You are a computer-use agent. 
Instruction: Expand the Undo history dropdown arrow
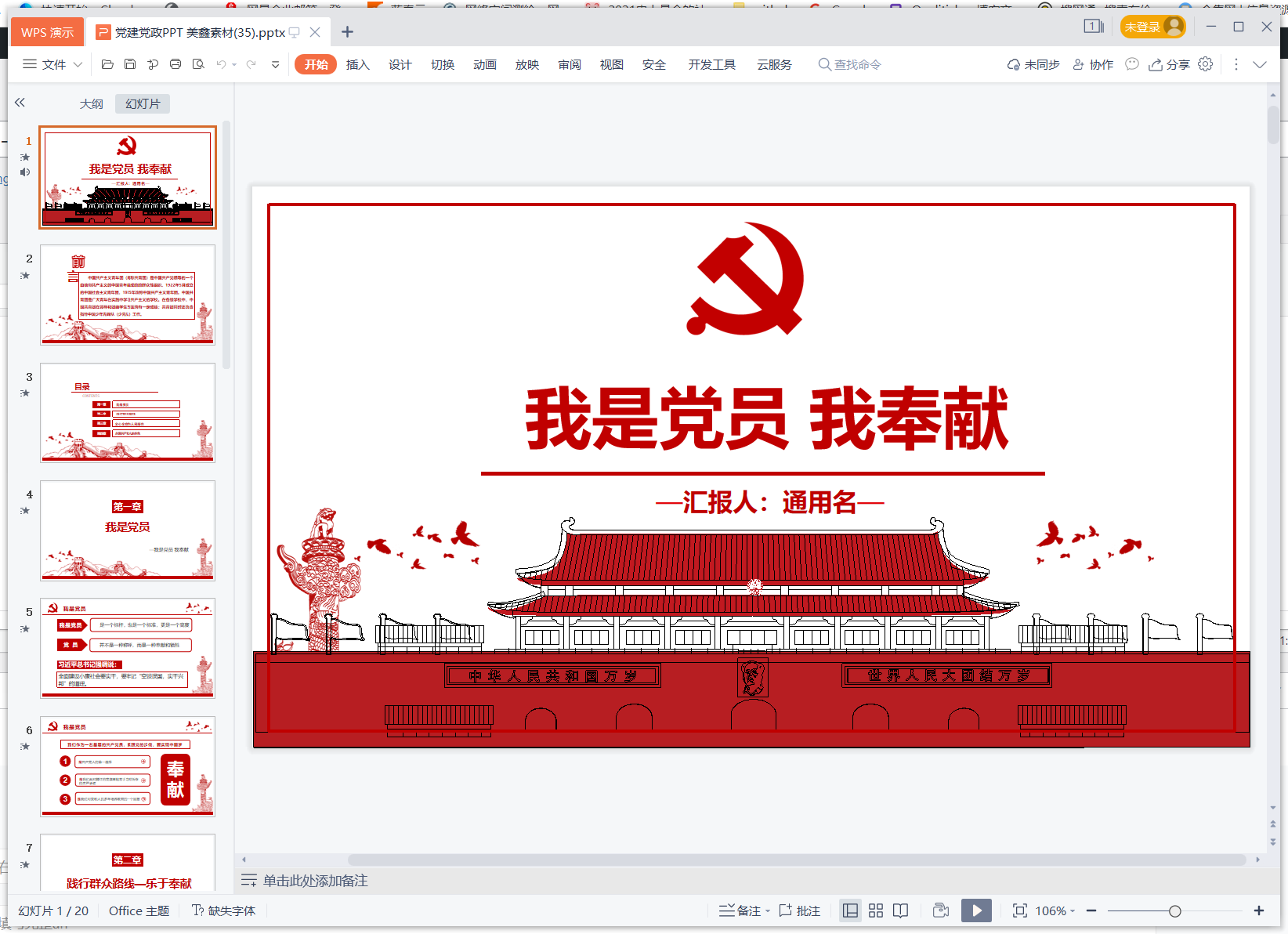[x=234, y=65]
